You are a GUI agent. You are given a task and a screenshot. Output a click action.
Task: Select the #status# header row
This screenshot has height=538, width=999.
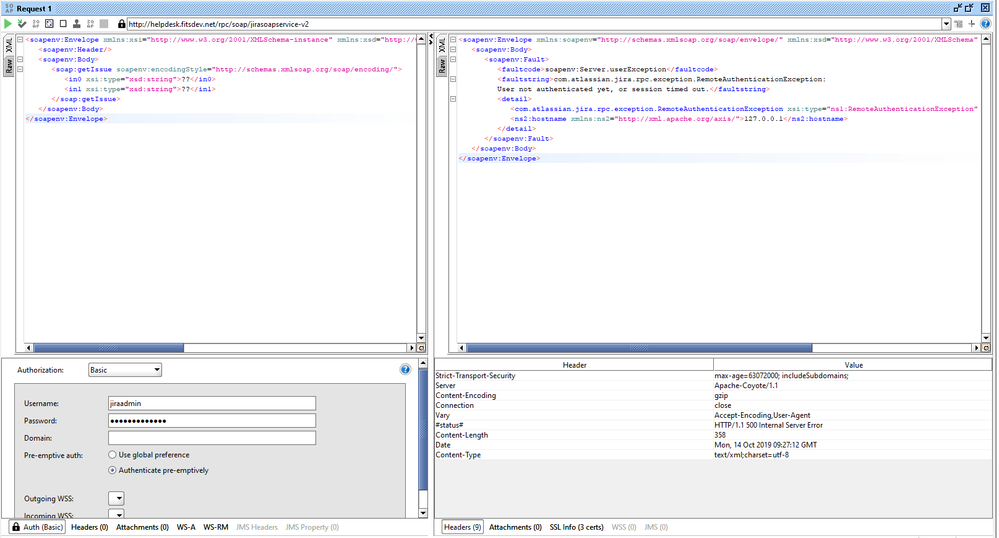713,425
